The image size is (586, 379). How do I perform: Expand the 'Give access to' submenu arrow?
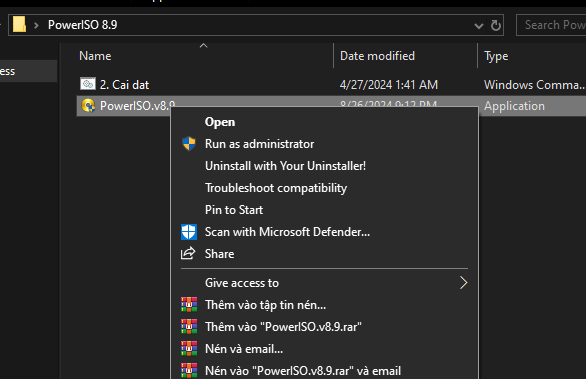[463, 283]
